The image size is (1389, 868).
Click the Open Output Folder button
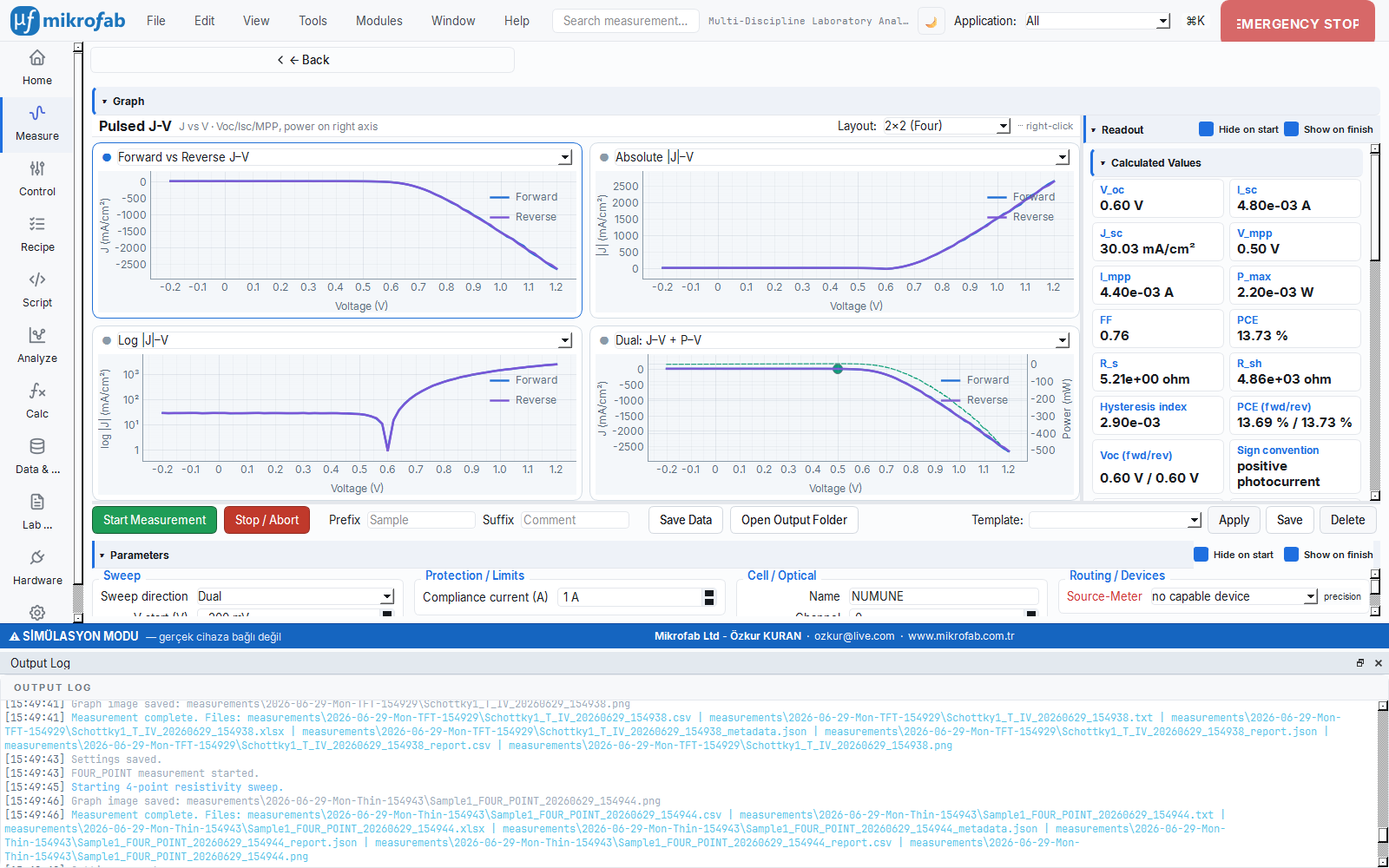click(794, 520)
